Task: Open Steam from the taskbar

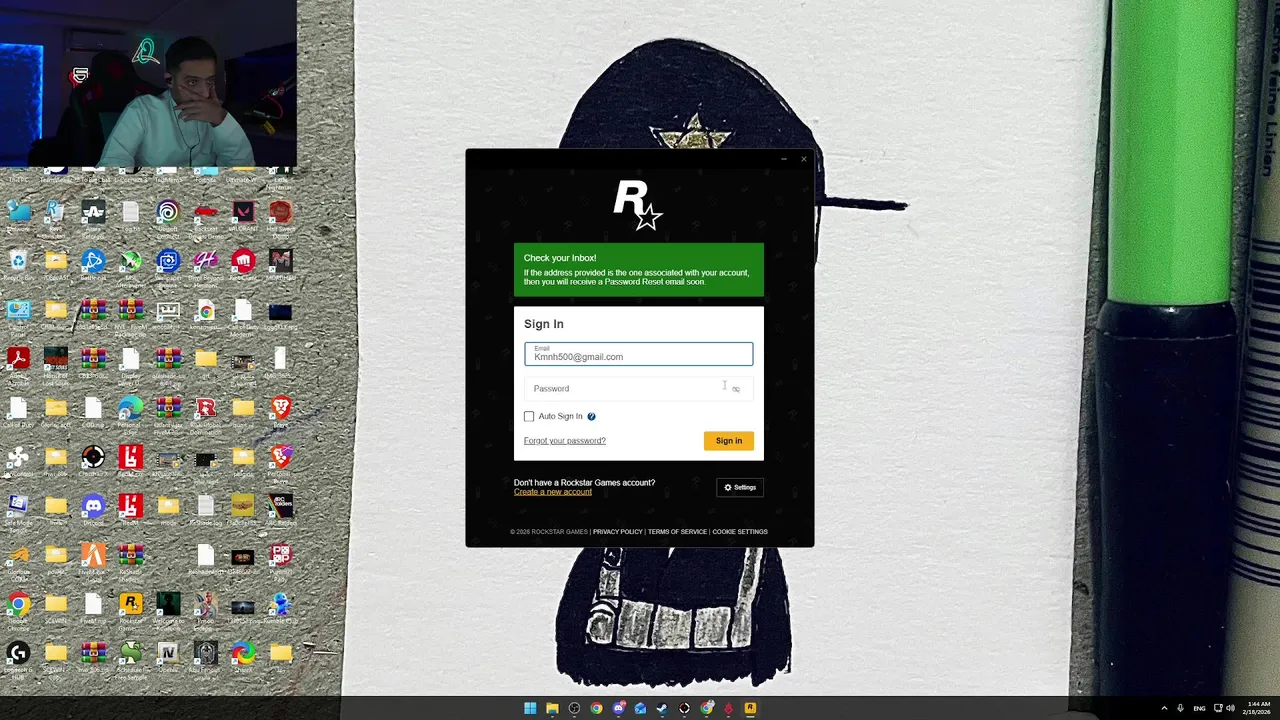Action: 662,708
